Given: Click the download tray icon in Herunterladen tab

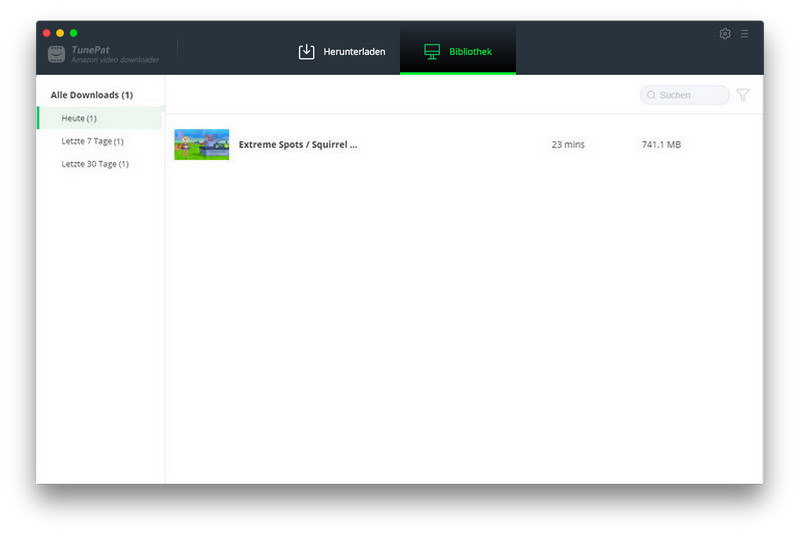Looking at the screenshot, I should tap(306, 52).
